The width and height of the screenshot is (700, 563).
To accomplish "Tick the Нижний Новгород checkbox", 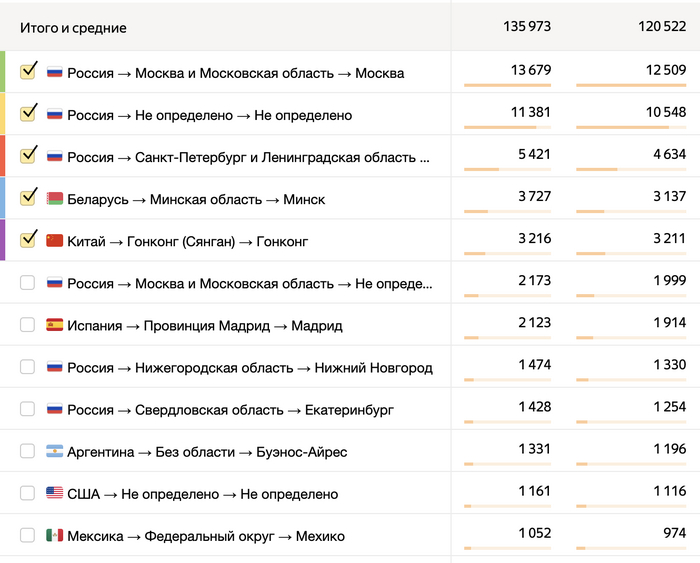I will point(27,367).
